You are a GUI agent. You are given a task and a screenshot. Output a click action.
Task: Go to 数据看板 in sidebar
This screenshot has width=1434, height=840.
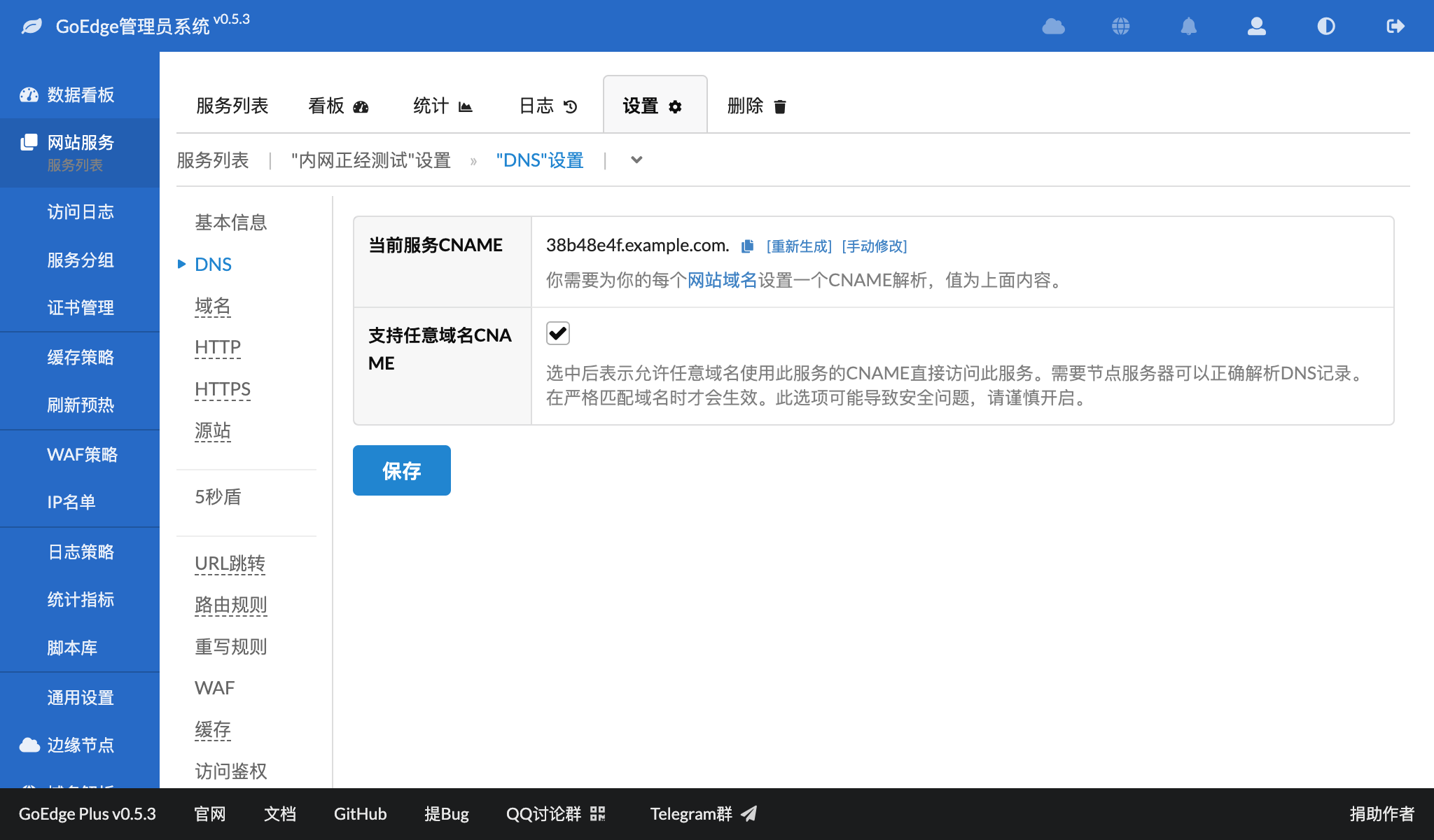click(80, 95)
